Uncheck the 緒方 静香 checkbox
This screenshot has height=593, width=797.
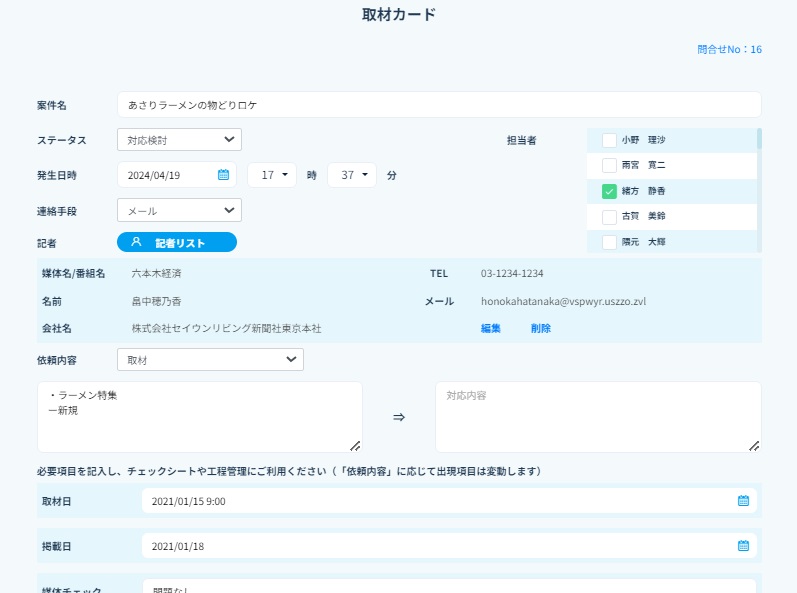pos(609,191)
